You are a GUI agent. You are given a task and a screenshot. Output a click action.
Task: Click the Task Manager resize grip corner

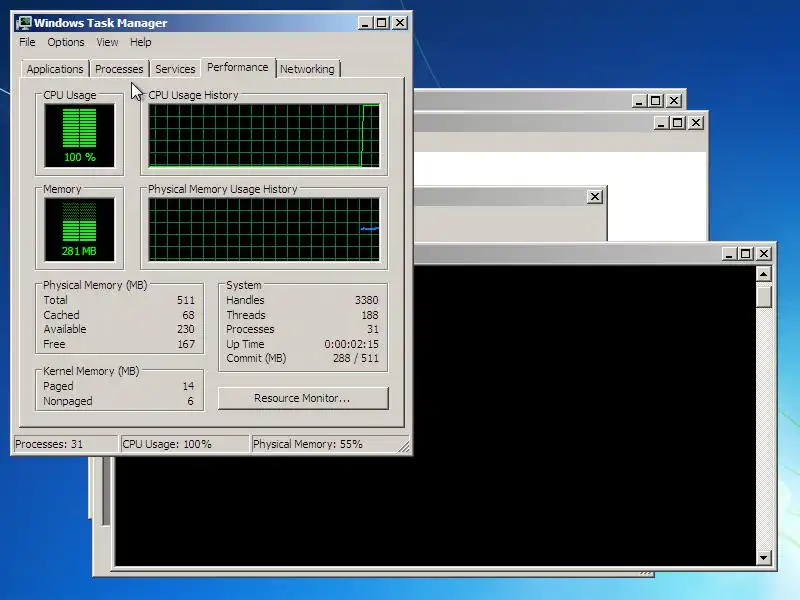coord(404,446)
